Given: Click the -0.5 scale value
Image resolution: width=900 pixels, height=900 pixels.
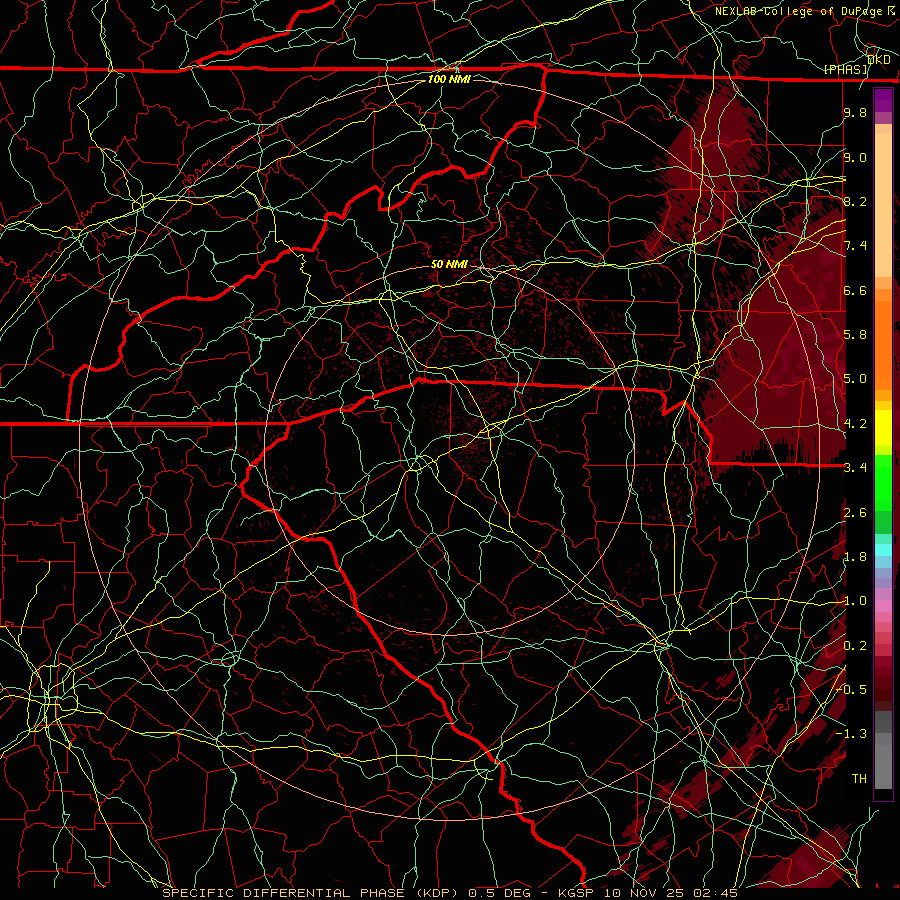Looking at the screenshot, I should click(x=852, y=689).
